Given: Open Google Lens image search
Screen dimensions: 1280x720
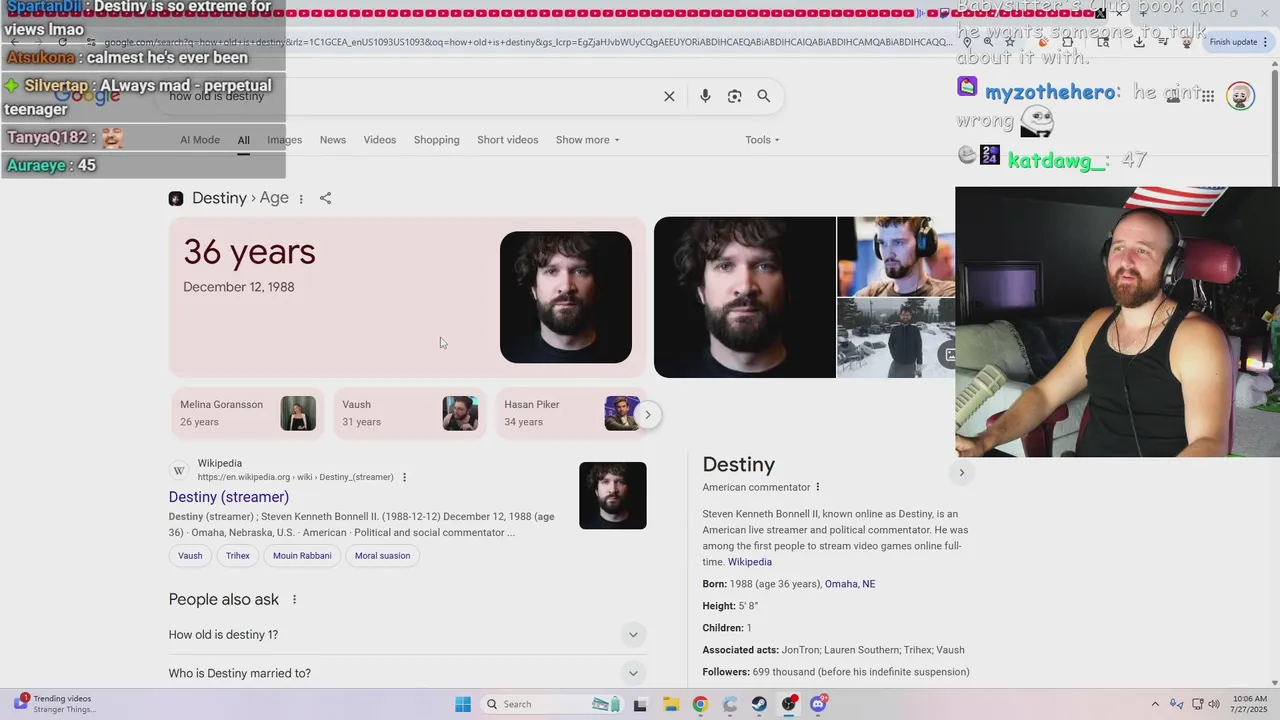Looking at the screenshot, I should 734,96.
